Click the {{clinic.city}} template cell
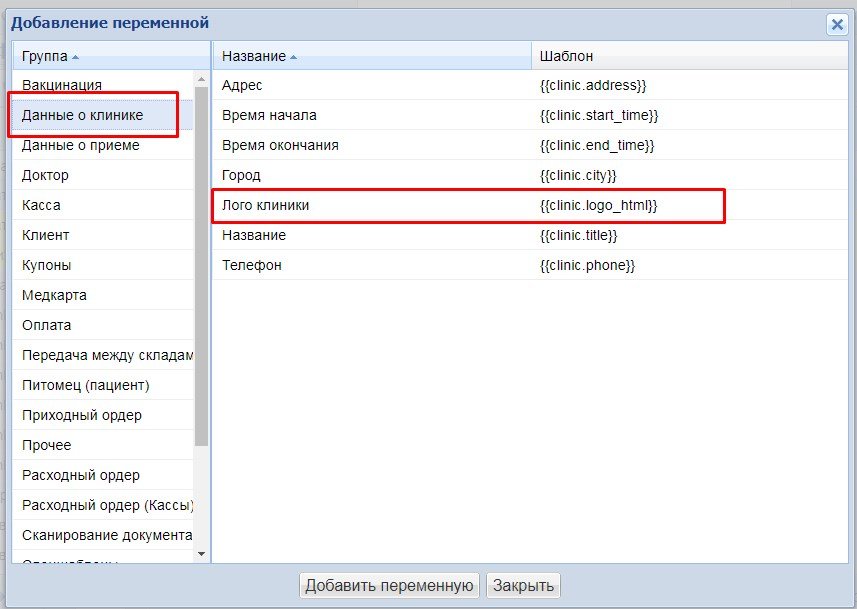The height and width of the screenshot is (609, 857). click(578, 175)
